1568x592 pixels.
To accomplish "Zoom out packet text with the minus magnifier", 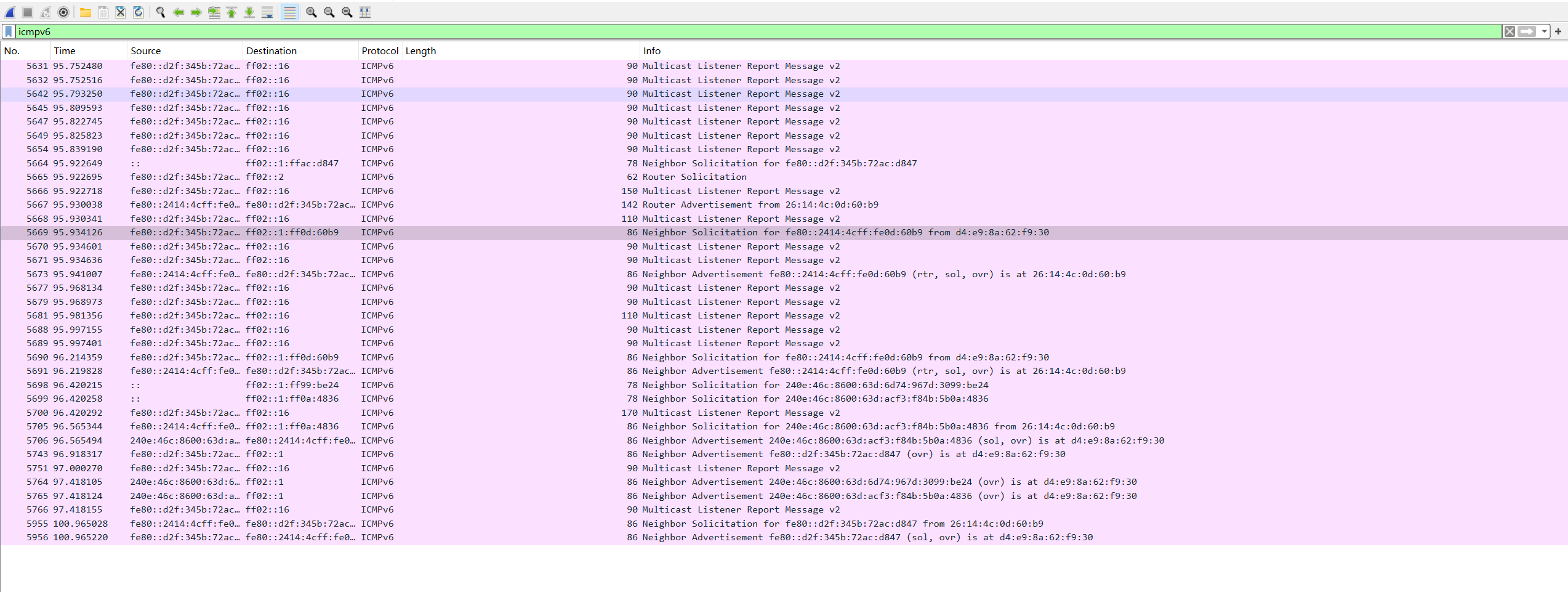I will [329, 12].
